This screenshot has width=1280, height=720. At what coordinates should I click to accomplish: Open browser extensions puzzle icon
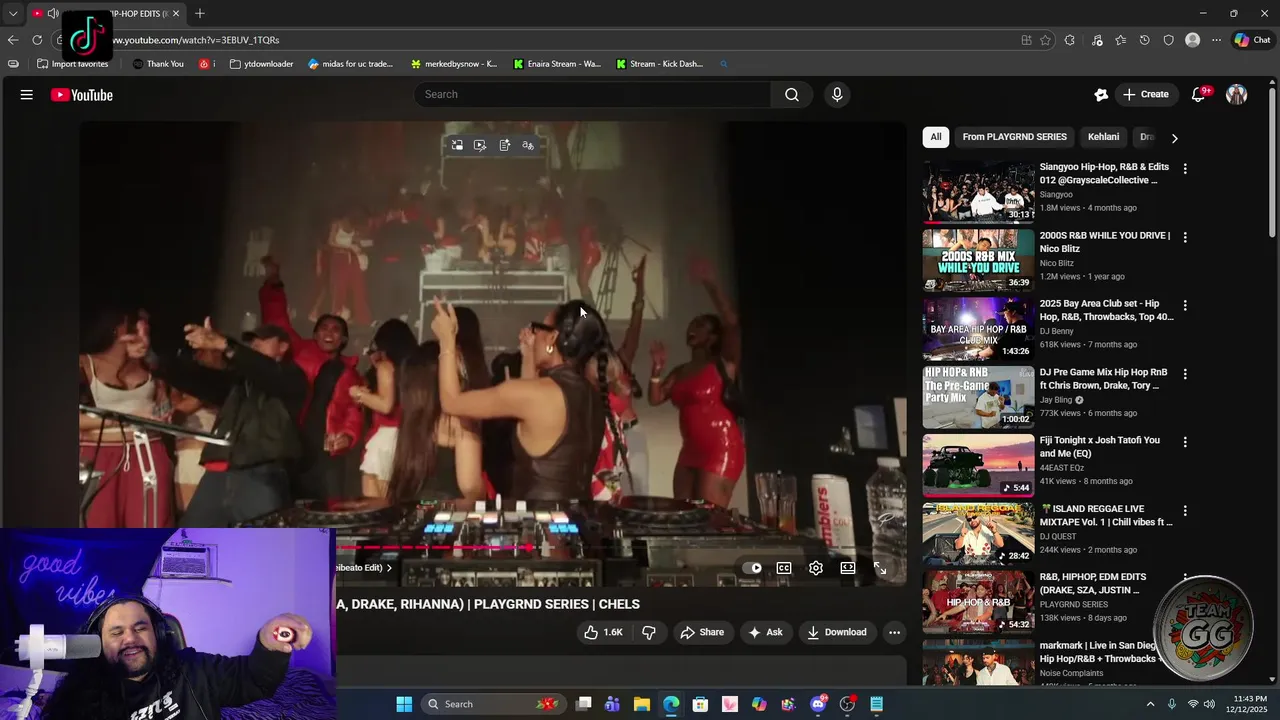coord(1070,40)
